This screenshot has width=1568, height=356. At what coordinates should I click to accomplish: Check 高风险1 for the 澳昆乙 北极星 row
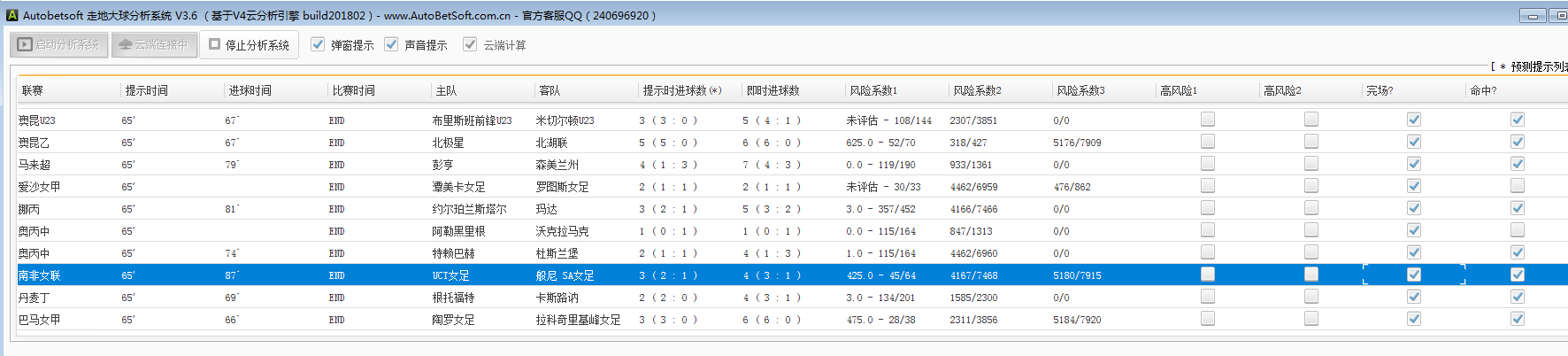pos(1208,142)
